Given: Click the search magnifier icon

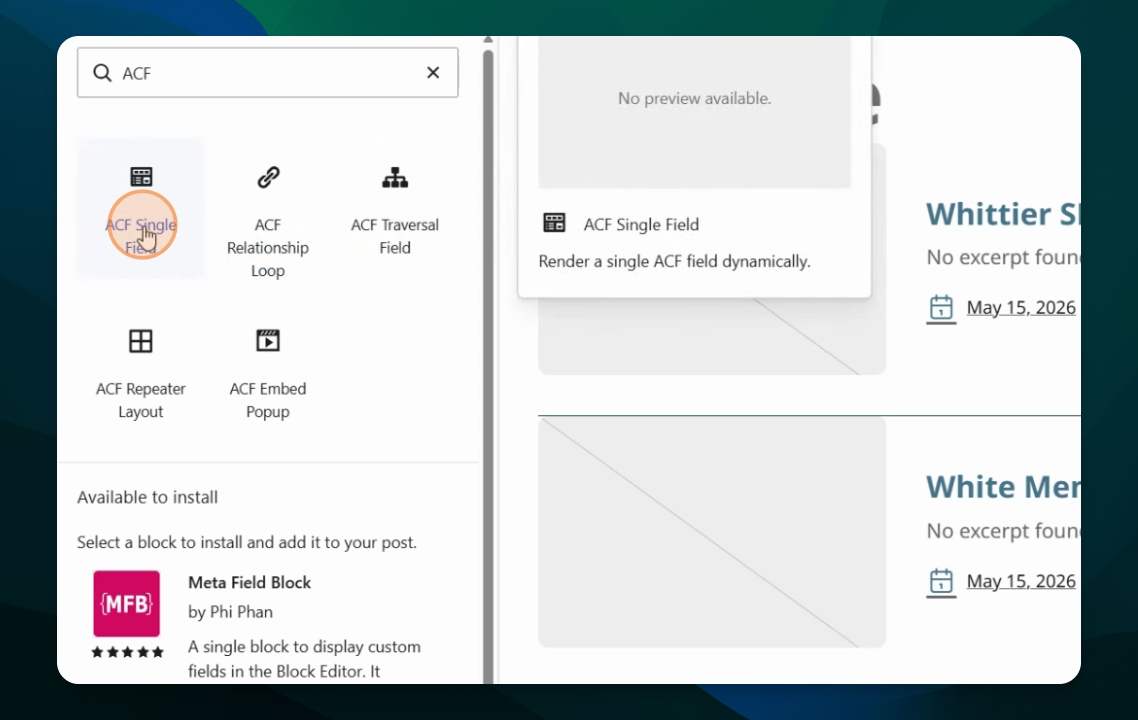Looking at the screenshot, I should click(102, 73).
